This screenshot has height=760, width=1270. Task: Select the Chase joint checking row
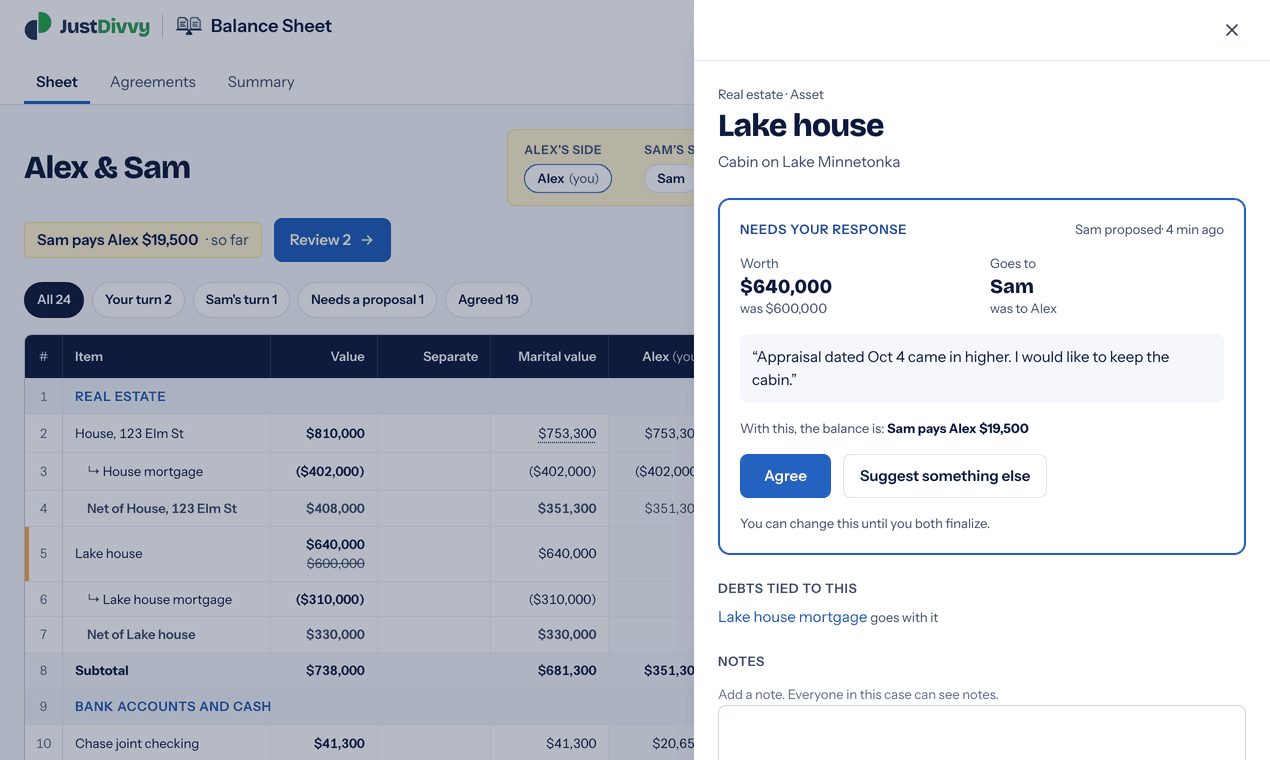(360, 743)
